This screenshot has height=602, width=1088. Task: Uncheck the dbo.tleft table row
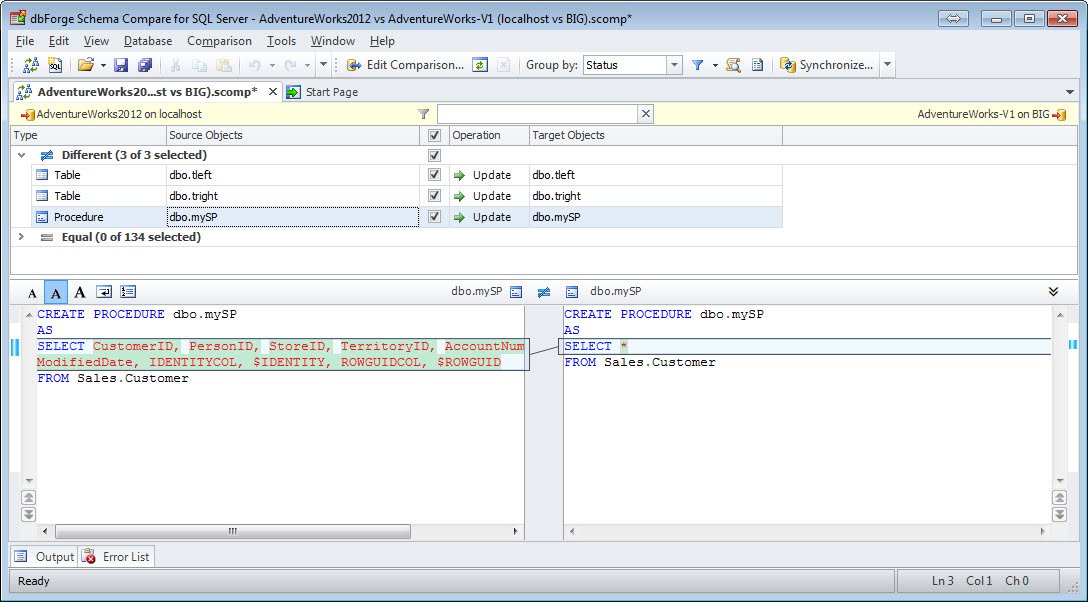(434, 174)
